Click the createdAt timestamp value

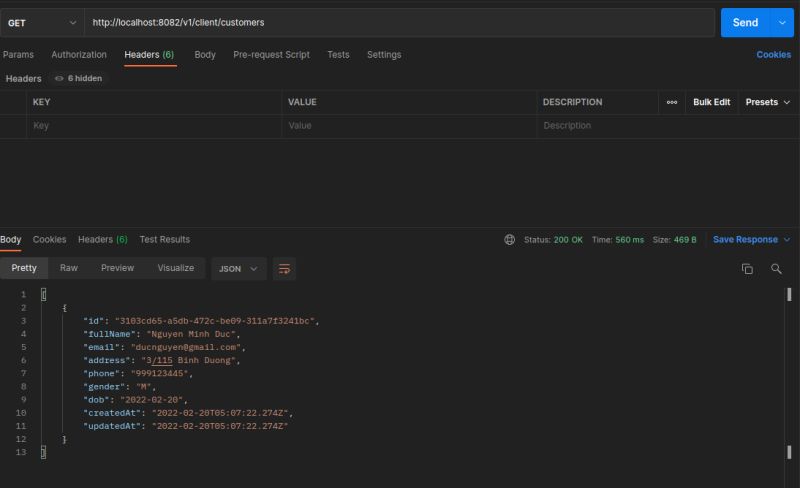[x=220, y=413]
